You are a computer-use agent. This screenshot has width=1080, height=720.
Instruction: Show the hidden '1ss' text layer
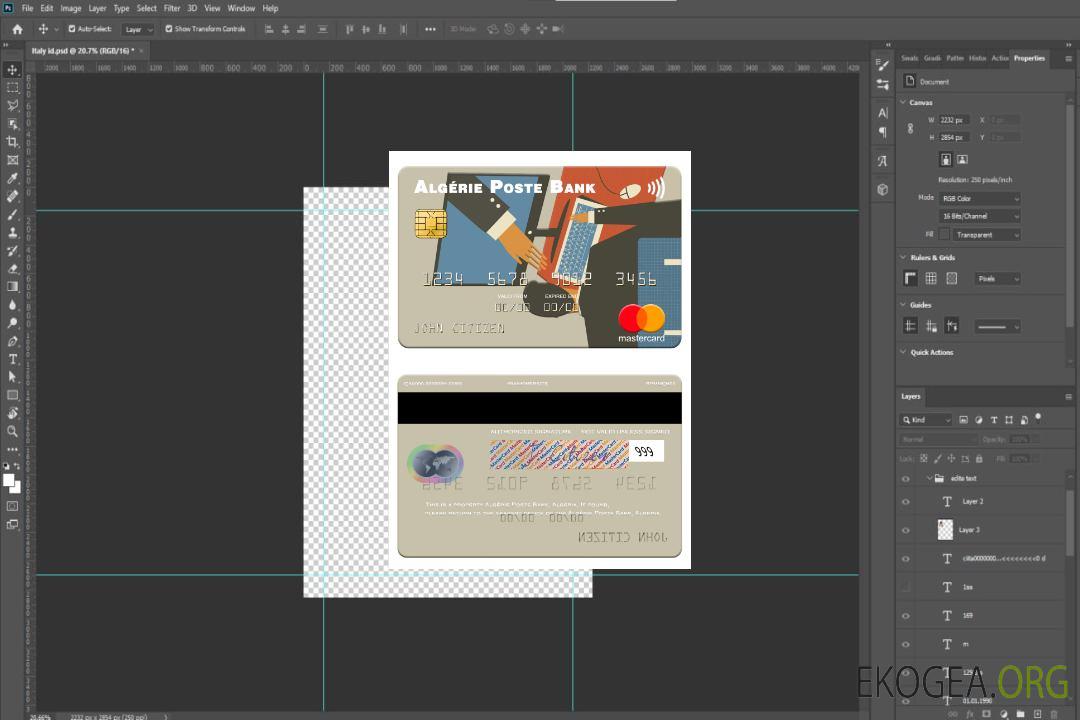[906, 587]
